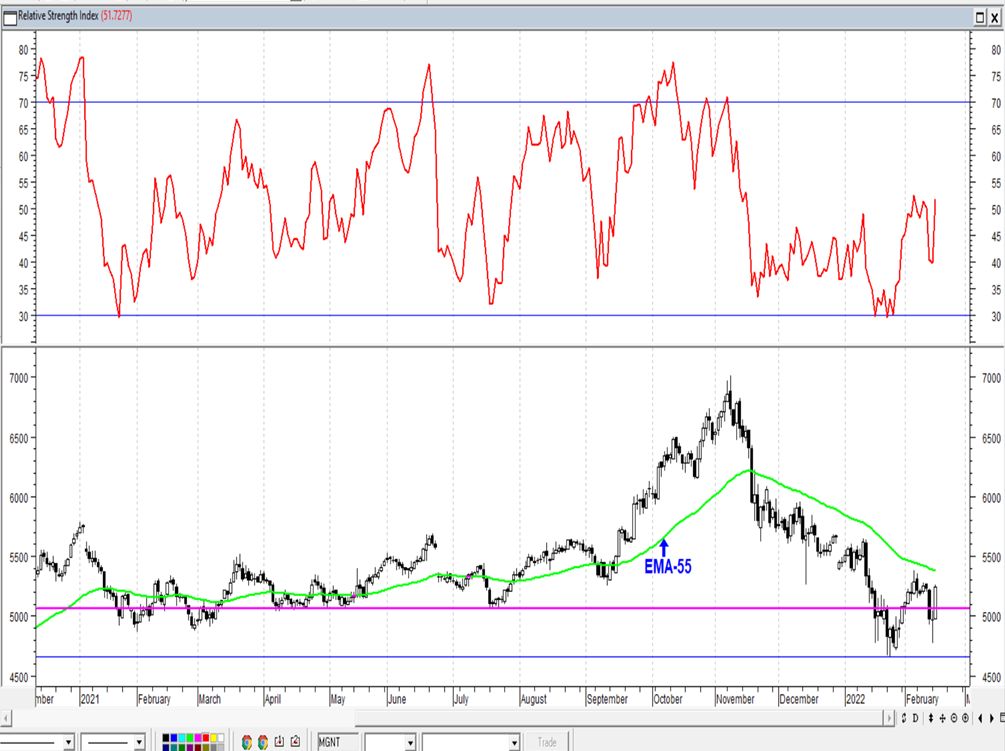Click the last small icon before the MGNT field
This screenshot has width=1005, height=751.
click(295, 741)
